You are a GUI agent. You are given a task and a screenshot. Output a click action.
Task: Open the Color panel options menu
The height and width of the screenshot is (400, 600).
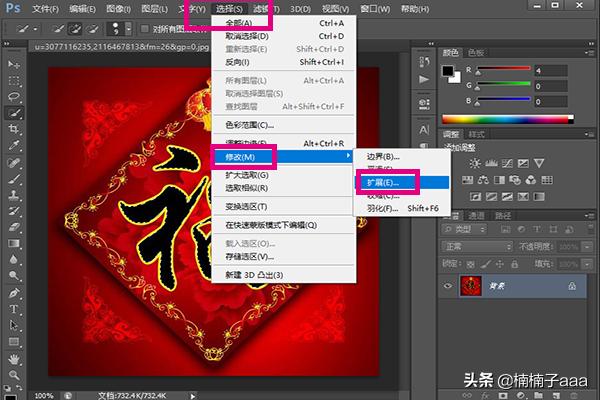(x=589, y=53)
